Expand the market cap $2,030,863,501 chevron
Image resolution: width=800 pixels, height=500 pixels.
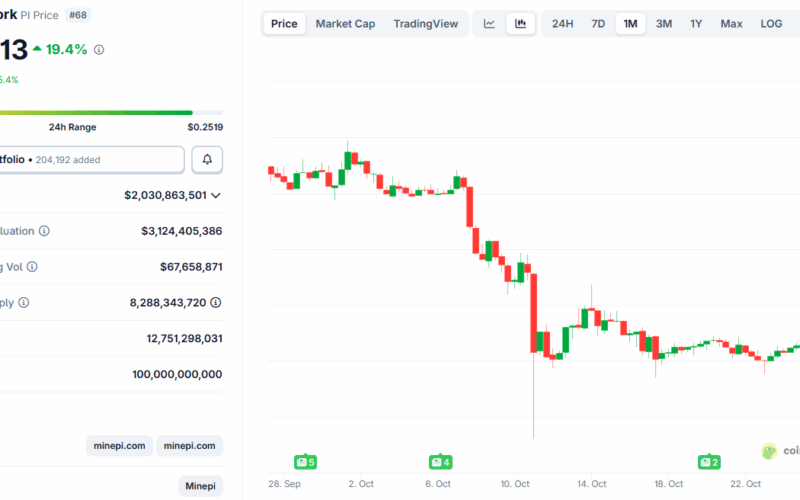pos(216,195)
